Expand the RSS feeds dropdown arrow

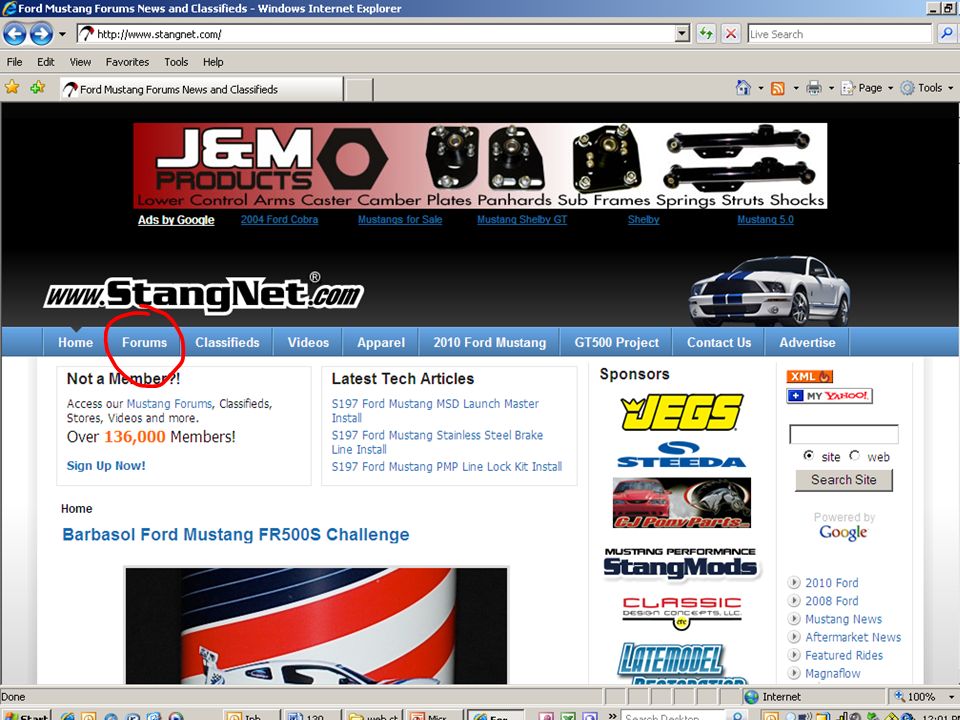(x=796, y=88)
